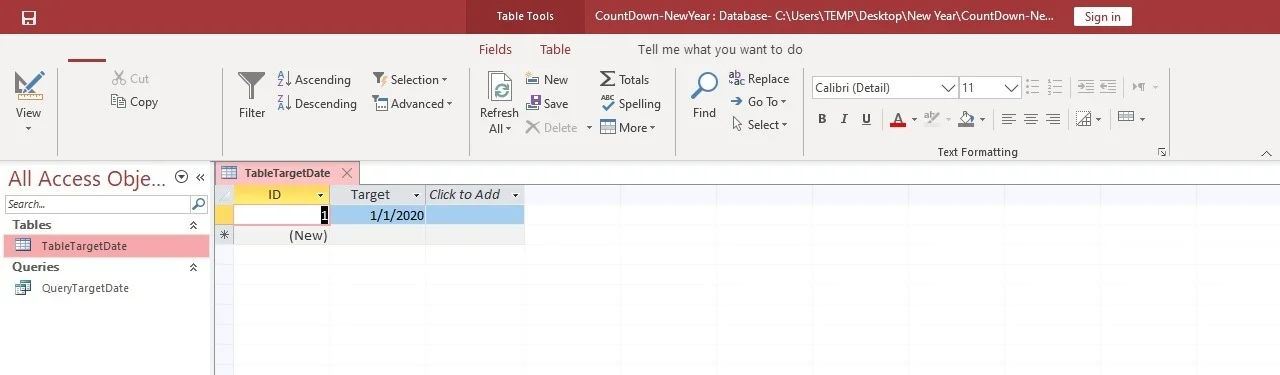
Task: Expand the Delete dropdown arrow
Action: coord(589,127)
